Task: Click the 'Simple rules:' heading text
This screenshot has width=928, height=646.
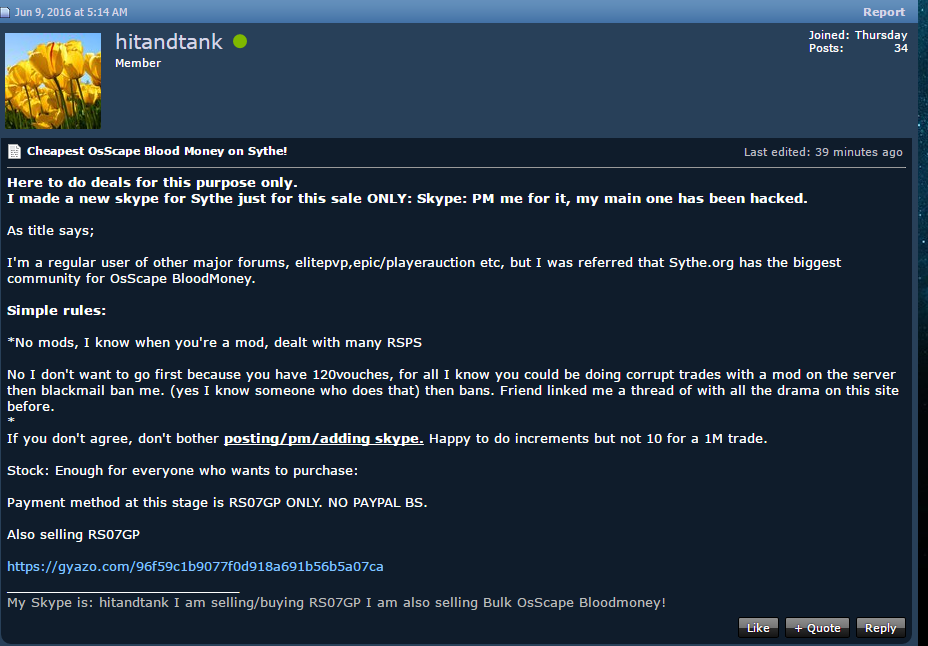Action: click(x=56, y=311)
